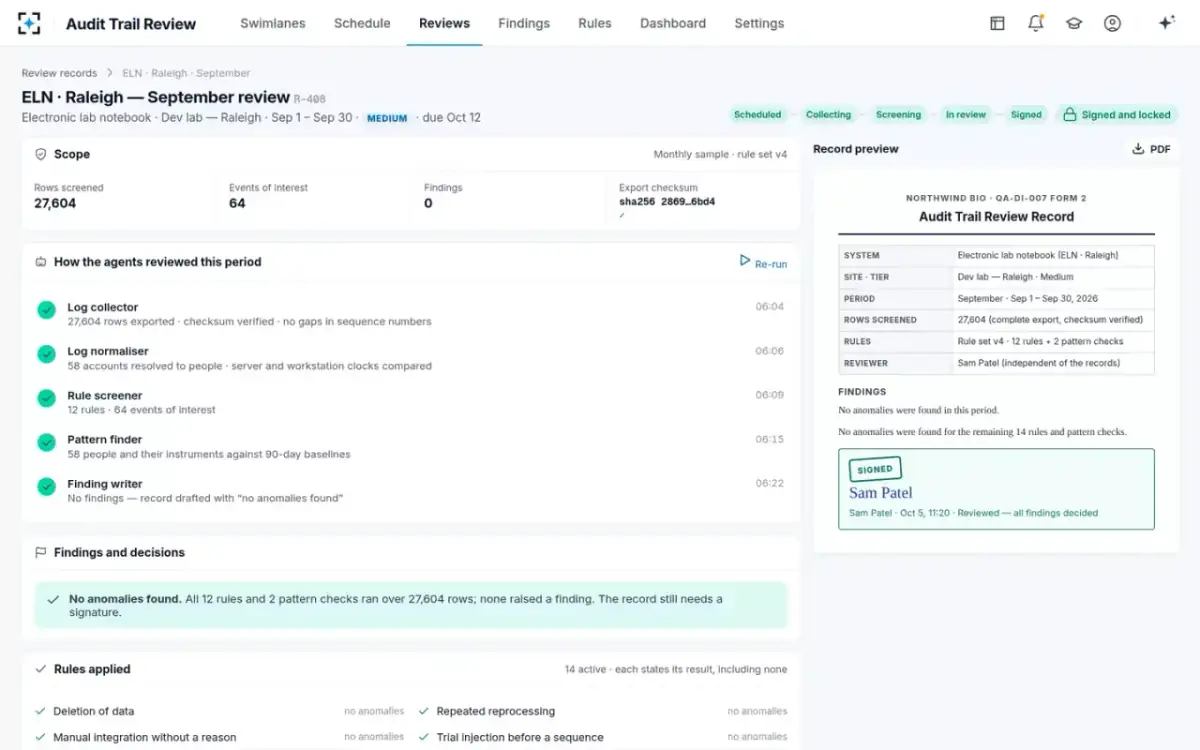Go back to Review records breadcrumb

coord(60,73)
